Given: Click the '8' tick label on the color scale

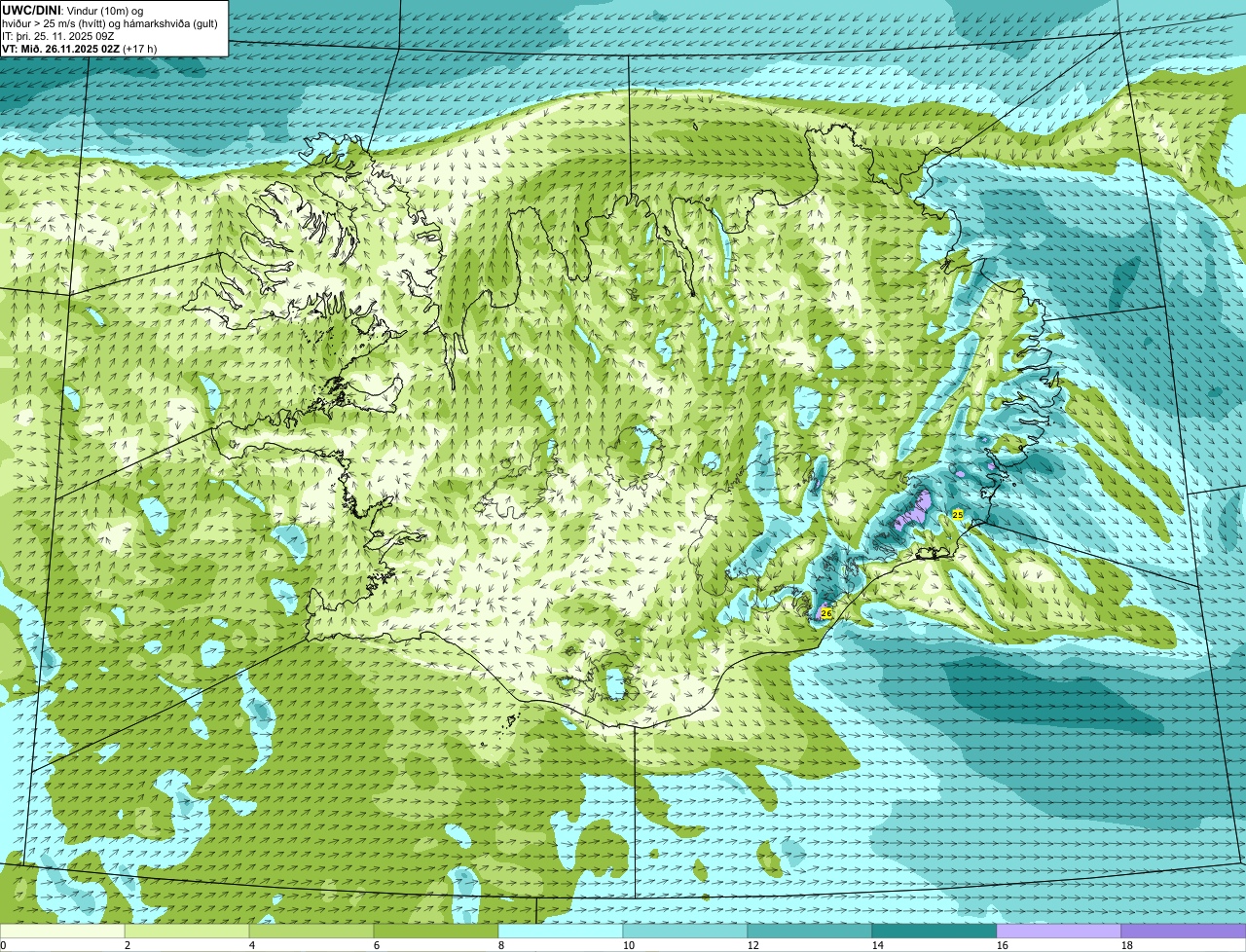Looking at the screenshot, I should point(501,945).
